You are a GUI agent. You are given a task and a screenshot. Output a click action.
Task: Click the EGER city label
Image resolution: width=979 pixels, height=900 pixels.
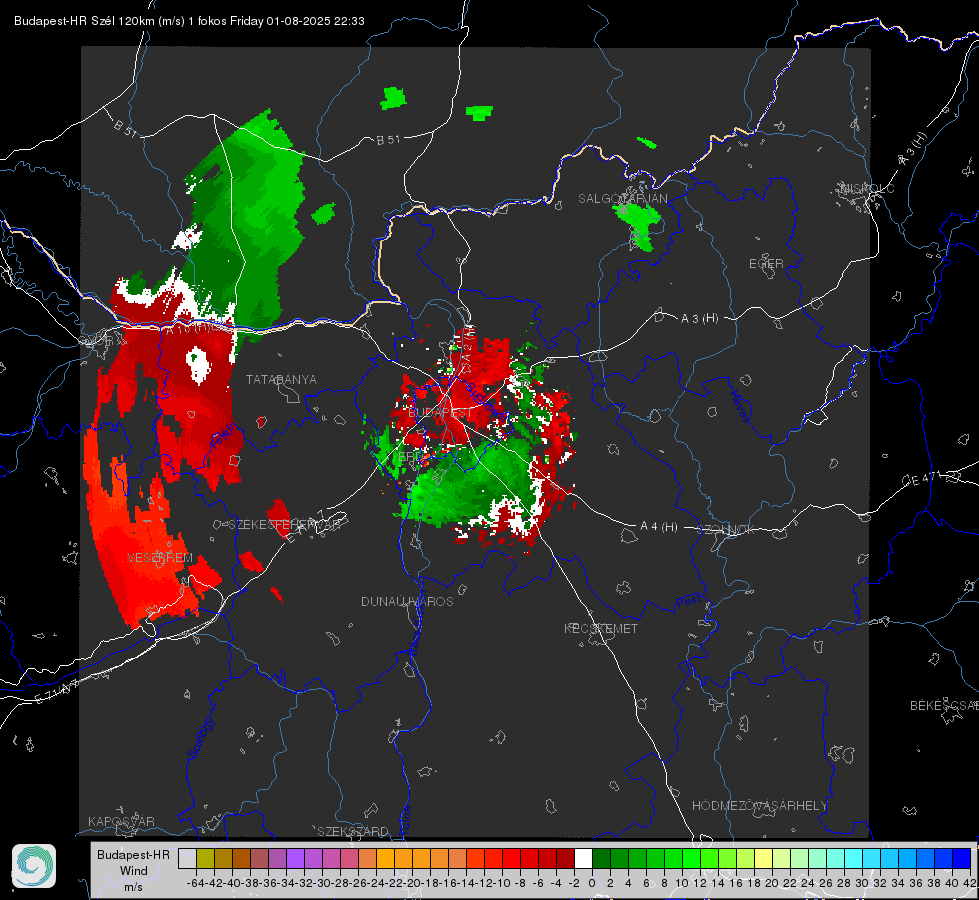(x=766, y=264)
